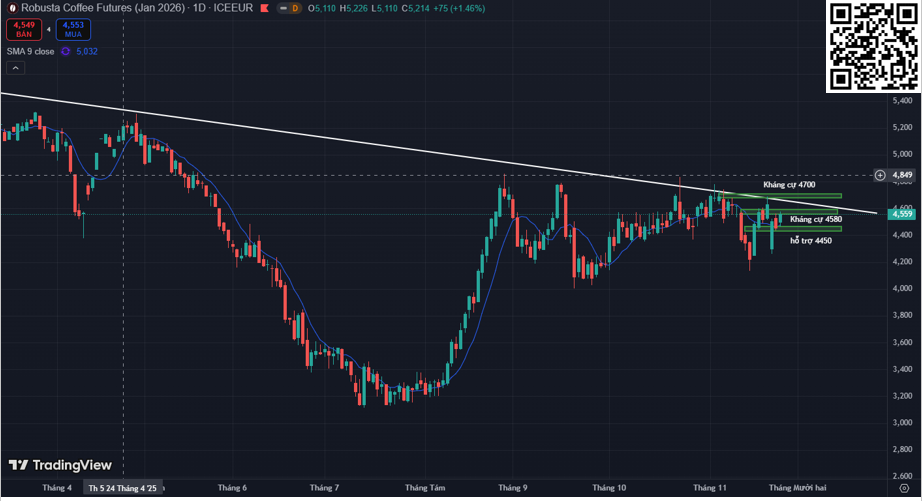
Task: Click the coffee bean symbol icon
Action: (x=12, y=8)
